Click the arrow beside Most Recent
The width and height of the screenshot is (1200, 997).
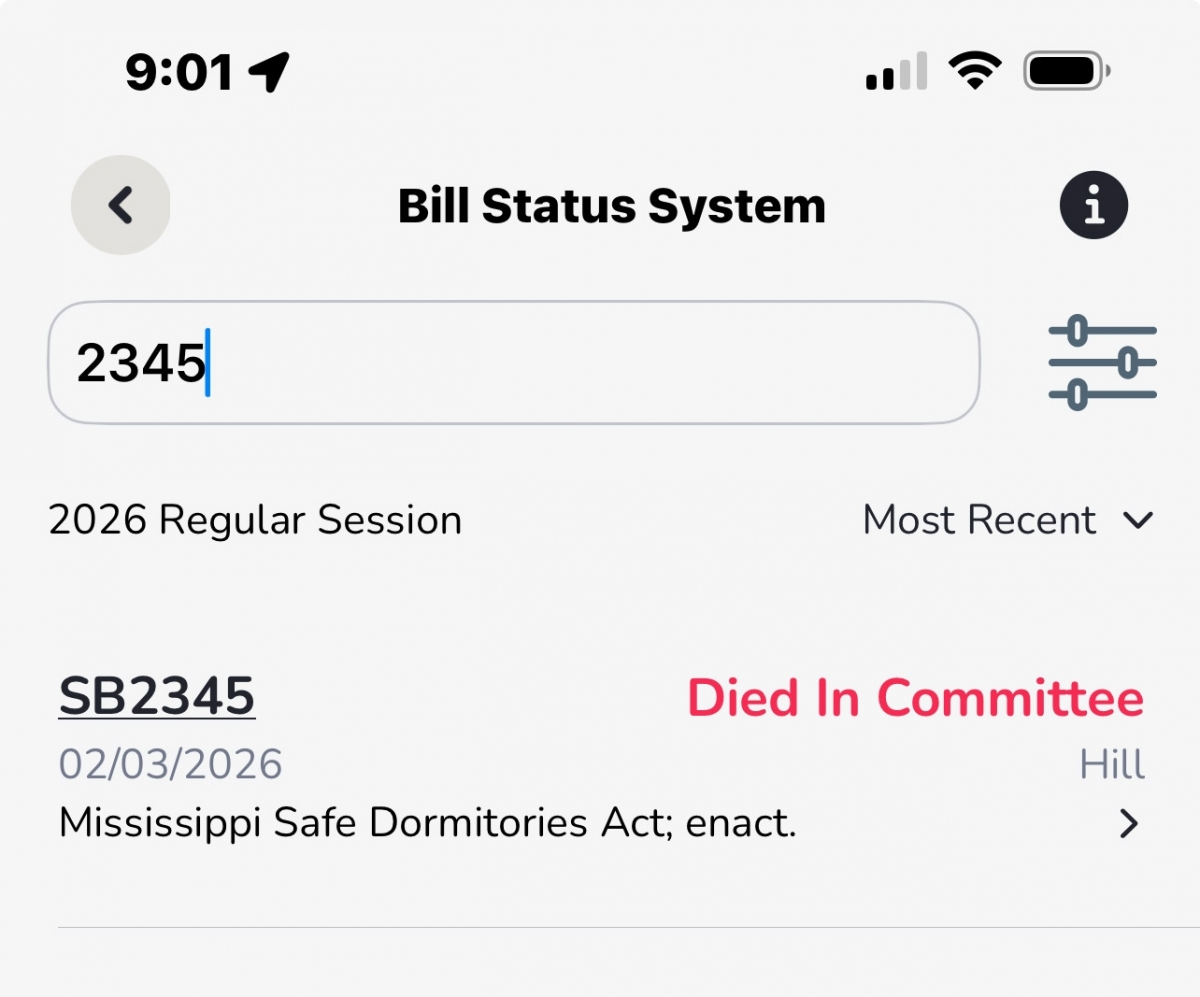point(1138,520)
